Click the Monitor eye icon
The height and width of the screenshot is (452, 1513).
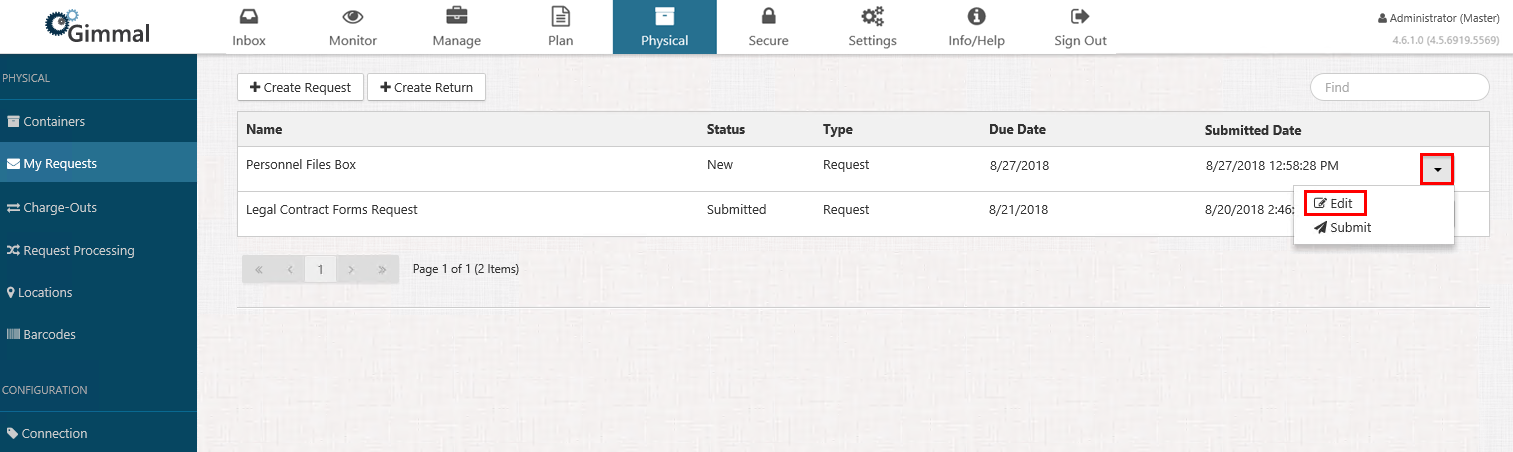tap(352, 17)
